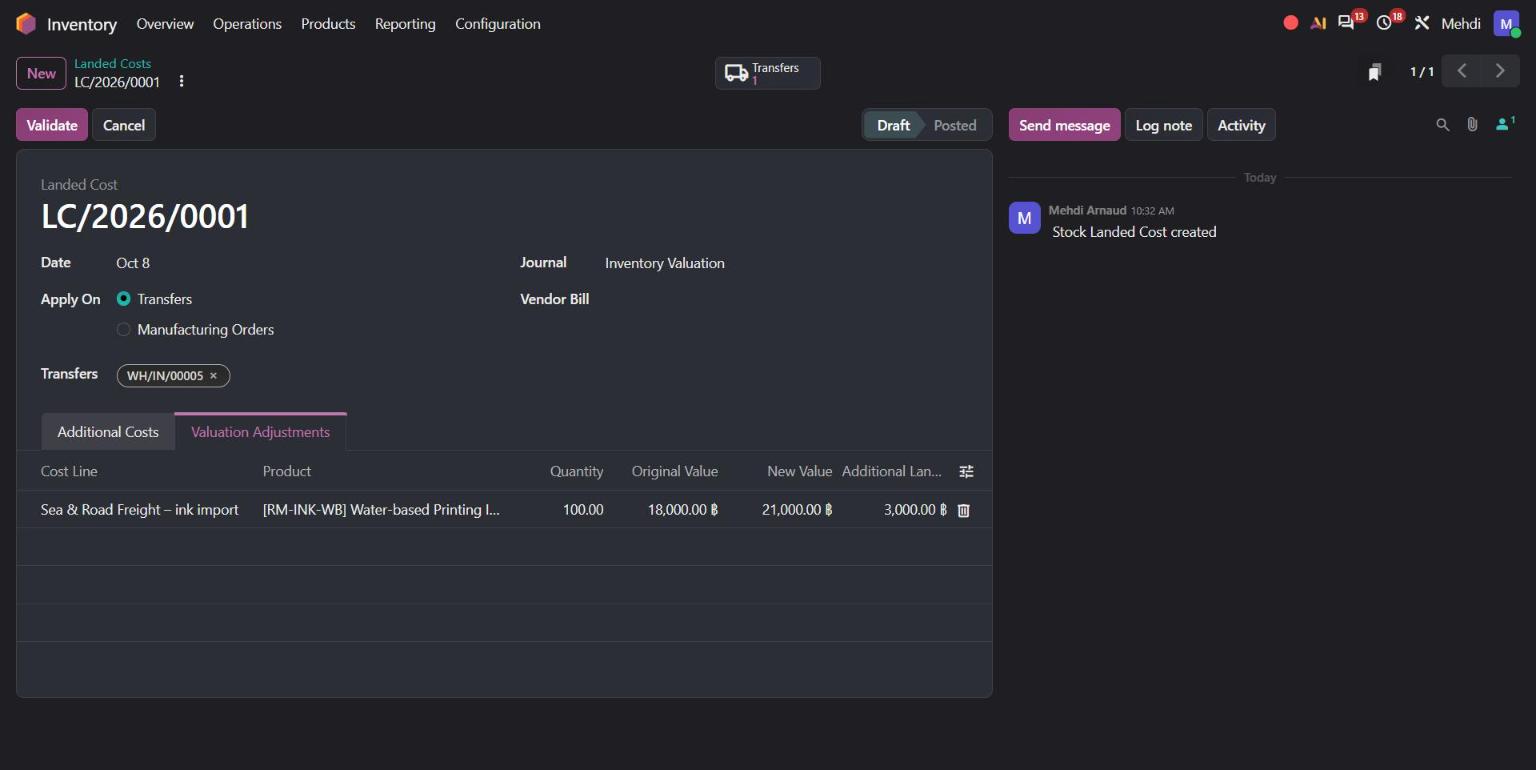Follow the Landed Costs breadcrumb link
This screenshot has width=1536, height=770.
tap(112, 63)
